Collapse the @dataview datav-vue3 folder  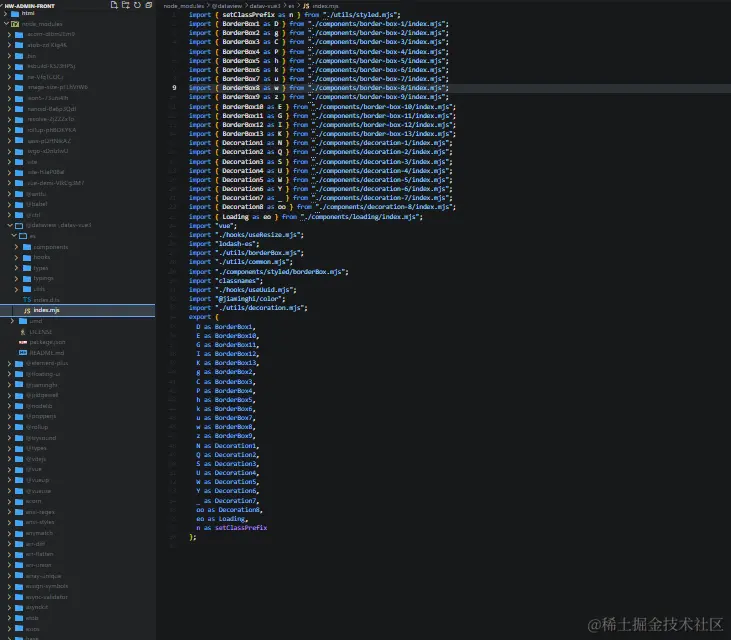pyautogui.click(x=10, y=225)
